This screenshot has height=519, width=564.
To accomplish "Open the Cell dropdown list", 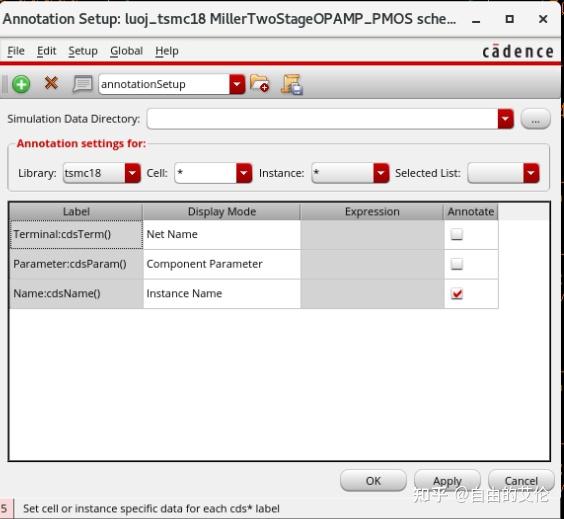I will [x=244, y=173].
